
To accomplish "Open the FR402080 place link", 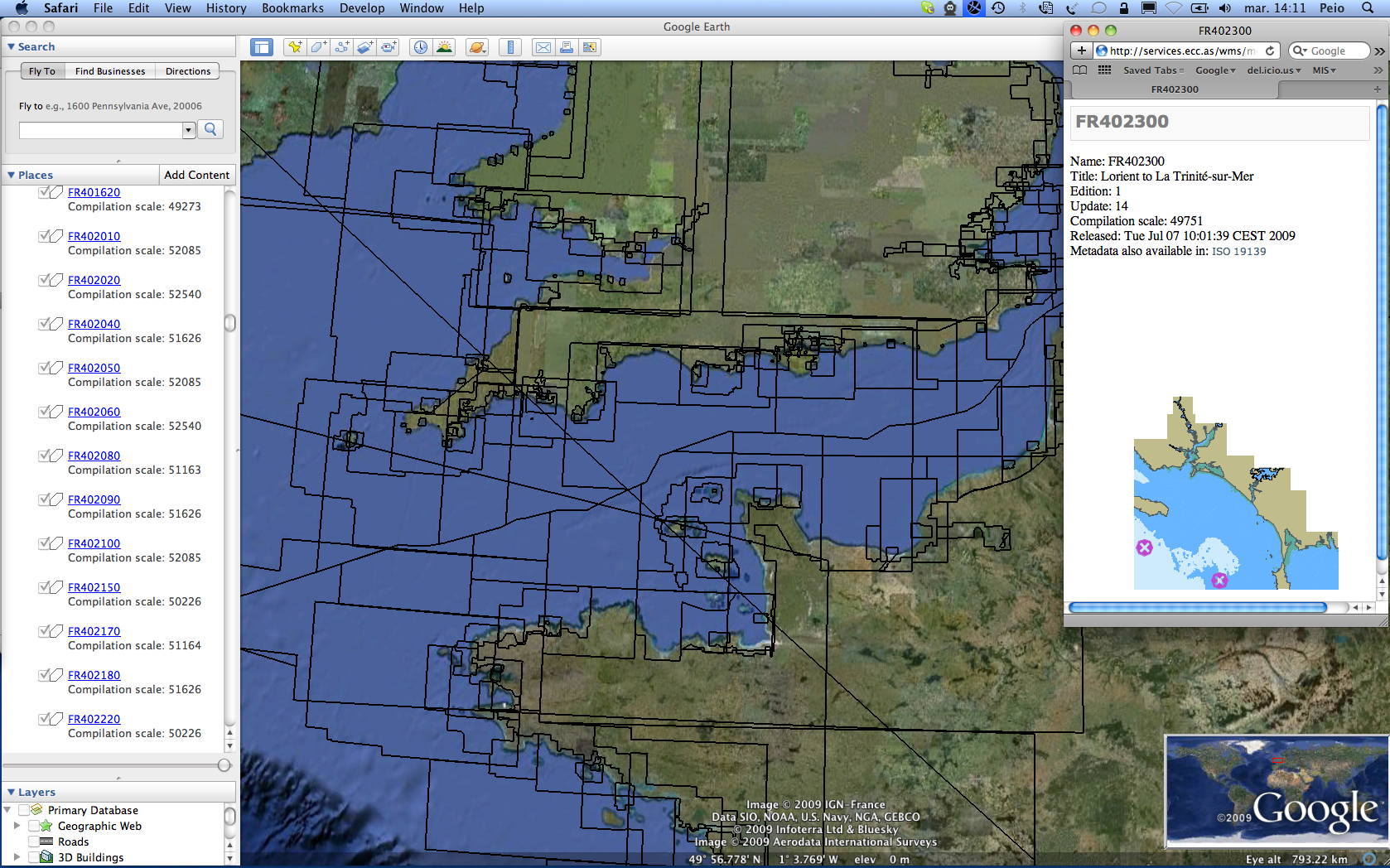I will [94, 456].
